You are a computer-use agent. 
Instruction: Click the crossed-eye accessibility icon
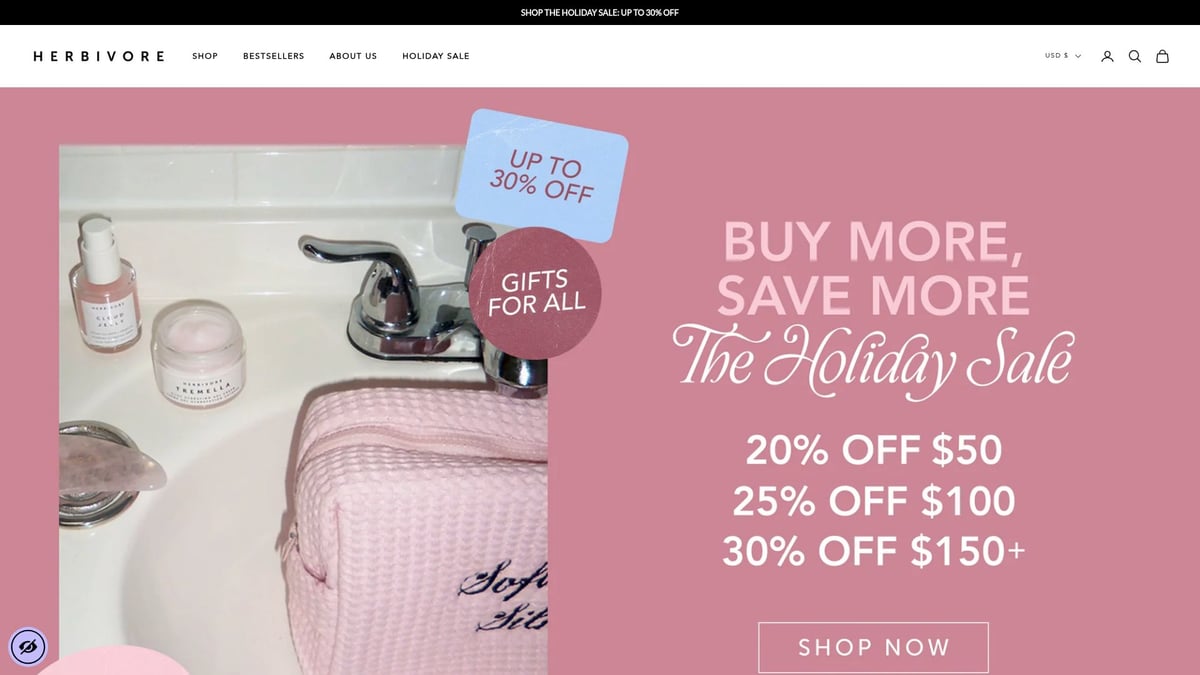point(28,647)
